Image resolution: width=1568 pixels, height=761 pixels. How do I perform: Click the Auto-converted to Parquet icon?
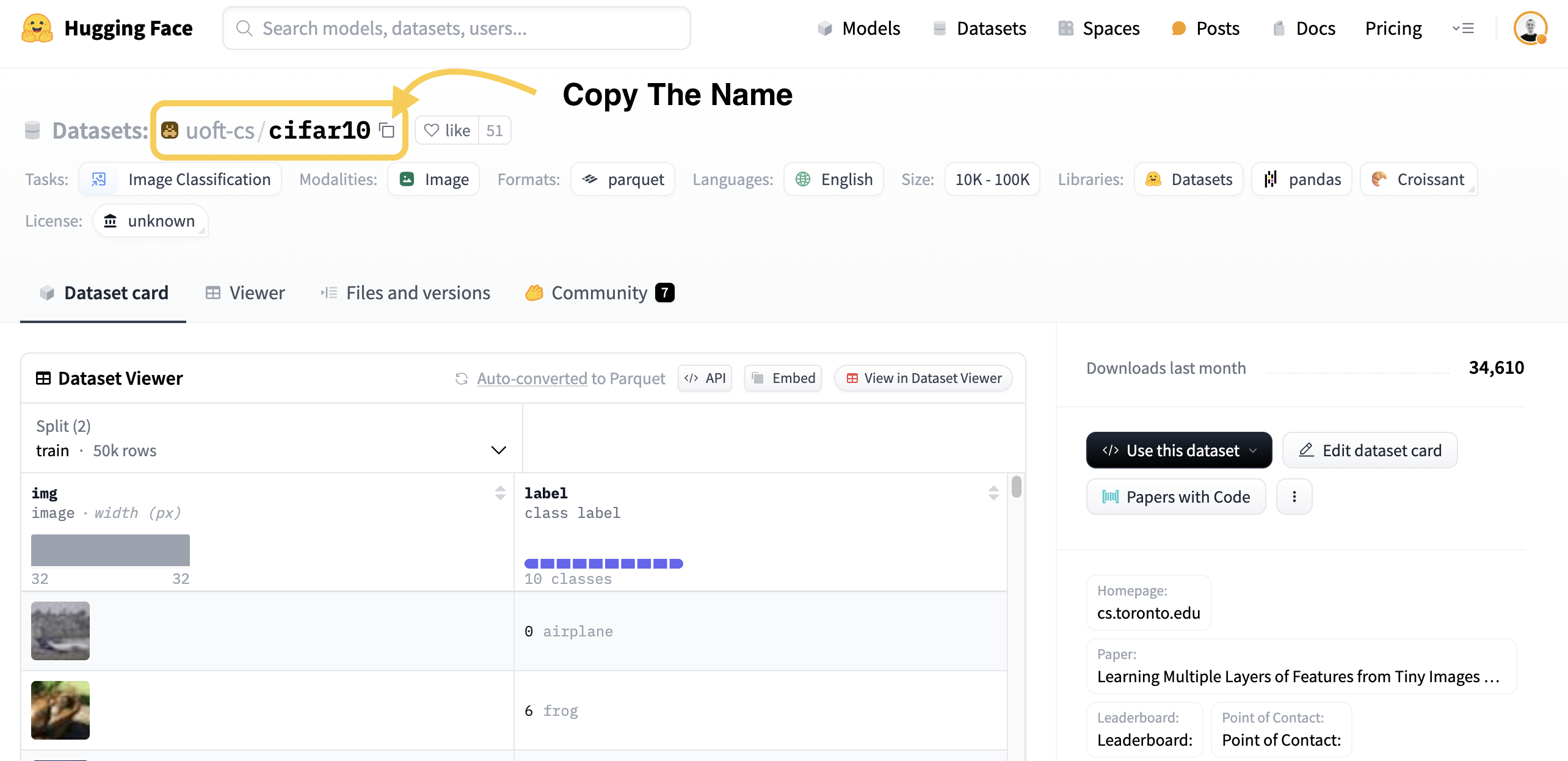tap(461, 378)
